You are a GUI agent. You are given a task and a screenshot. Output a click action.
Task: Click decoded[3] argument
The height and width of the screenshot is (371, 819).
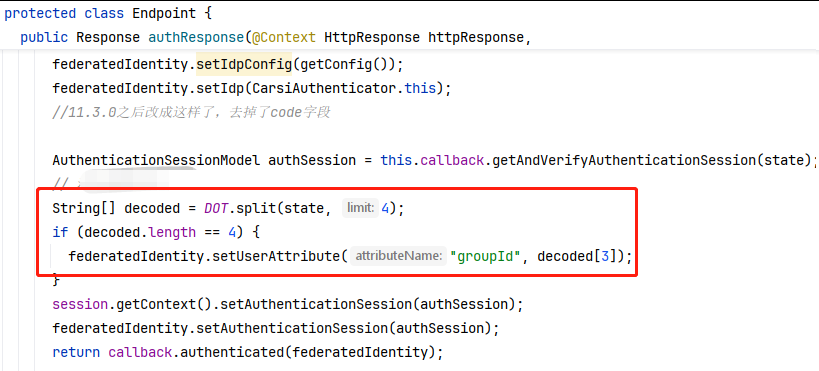coord(577,256)
